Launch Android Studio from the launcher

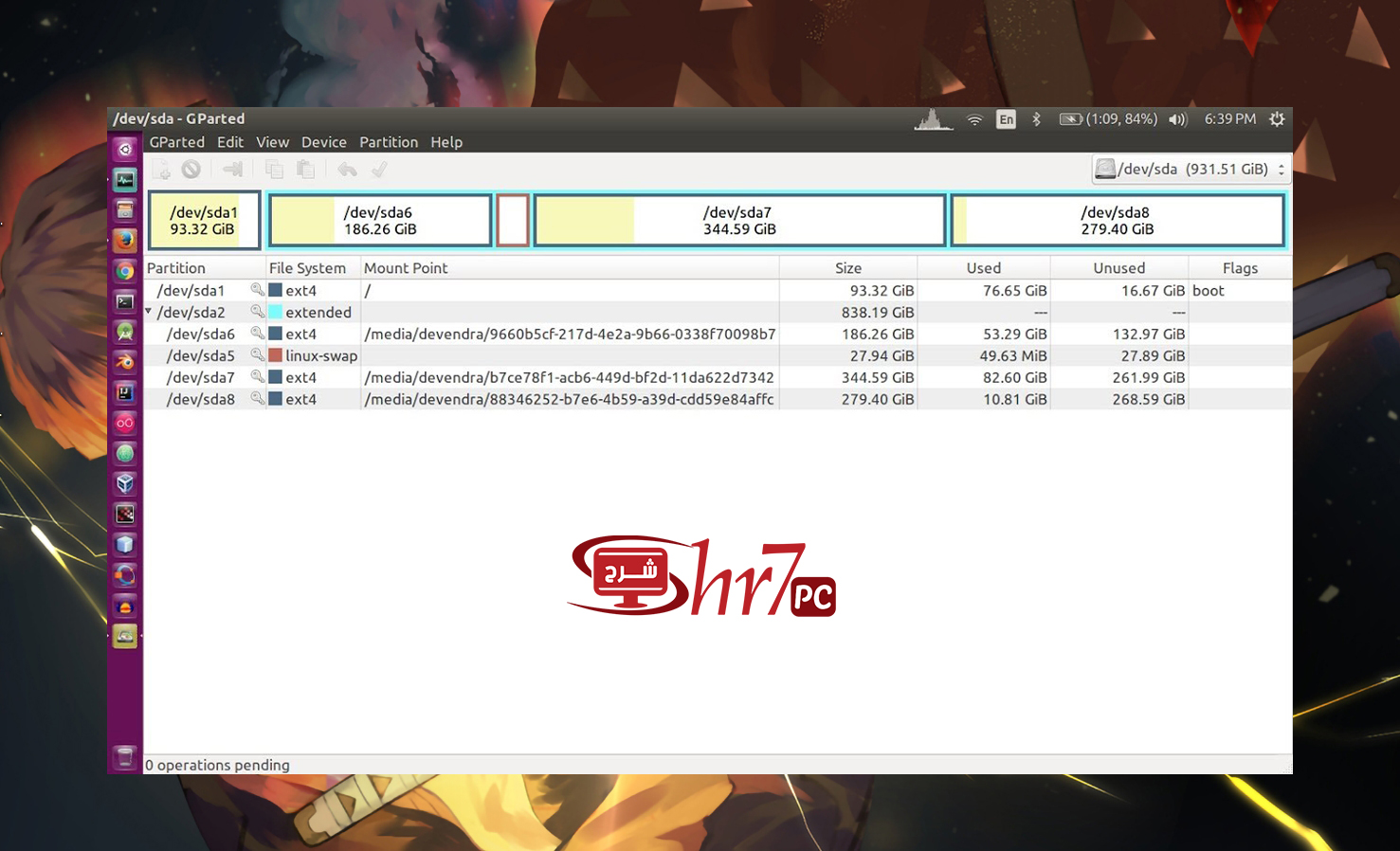[125, 332]
